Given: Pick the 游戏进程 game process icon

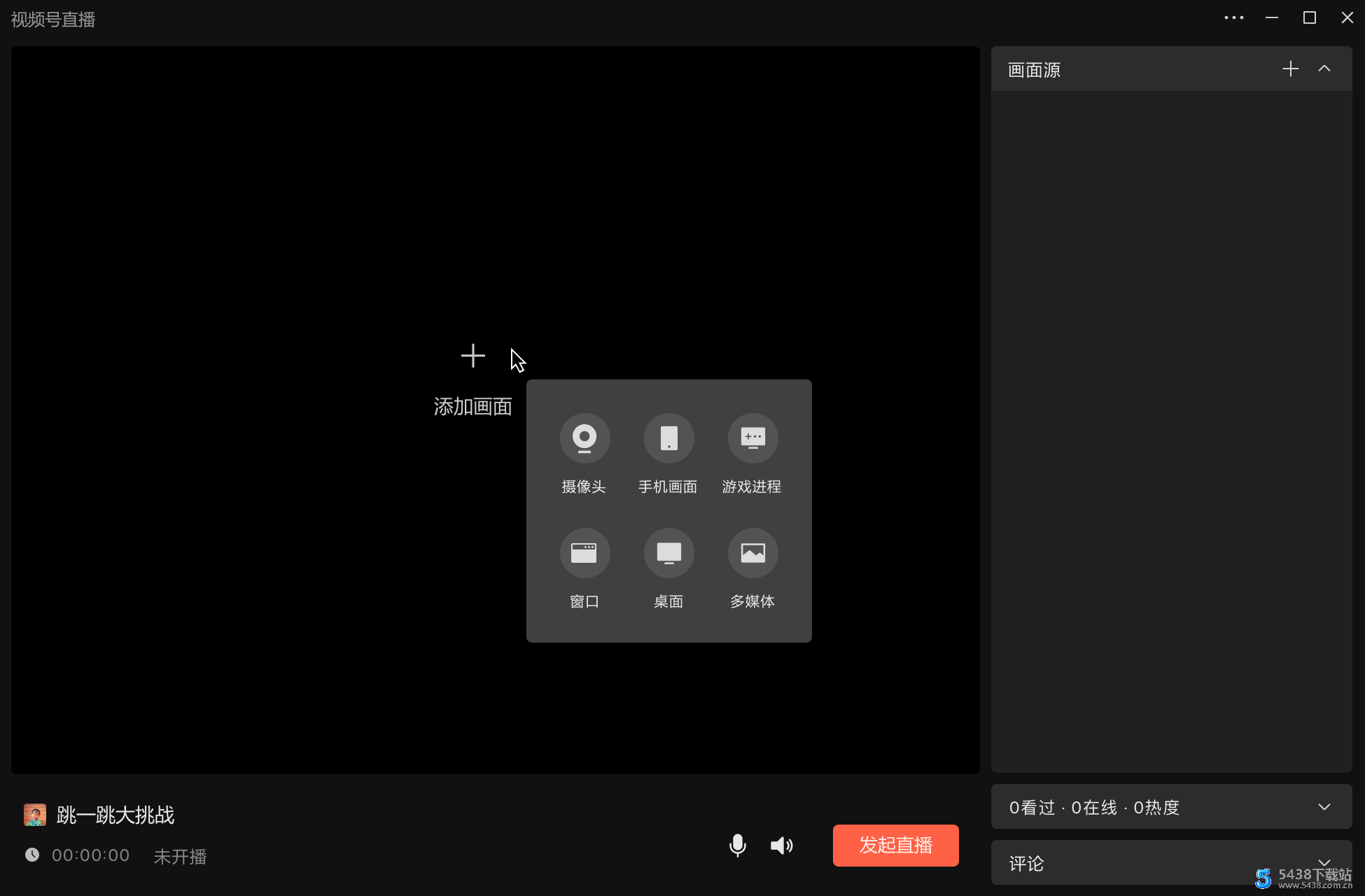Looking at the screenshot, I should [752, 438].
